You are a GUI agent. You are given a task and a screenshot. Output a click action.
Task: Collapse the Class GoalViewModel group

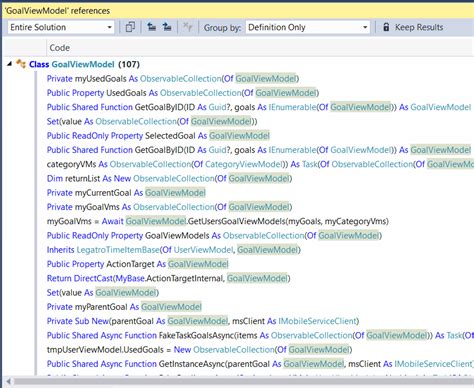9,64
